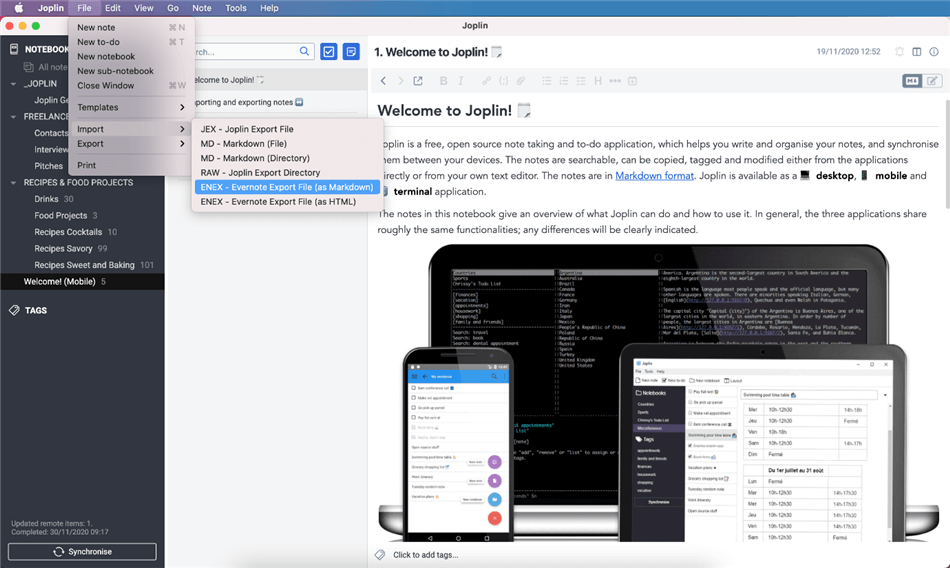Insert heading H icon
Viewport: 950px width, 568px height.
tap(598, 81)
